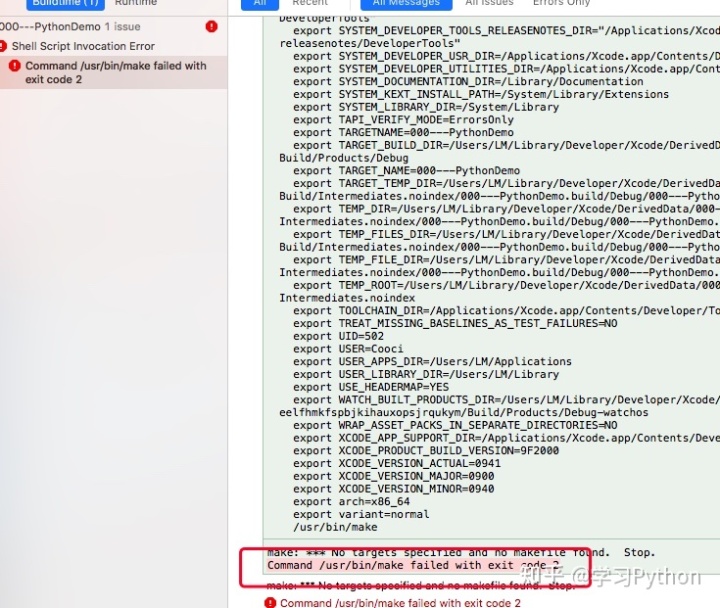Click 'export USER_APPS_DIR=/Users/LM/Applications' line
This screenshot has height=608, width=720.
[x=433, y=362]
